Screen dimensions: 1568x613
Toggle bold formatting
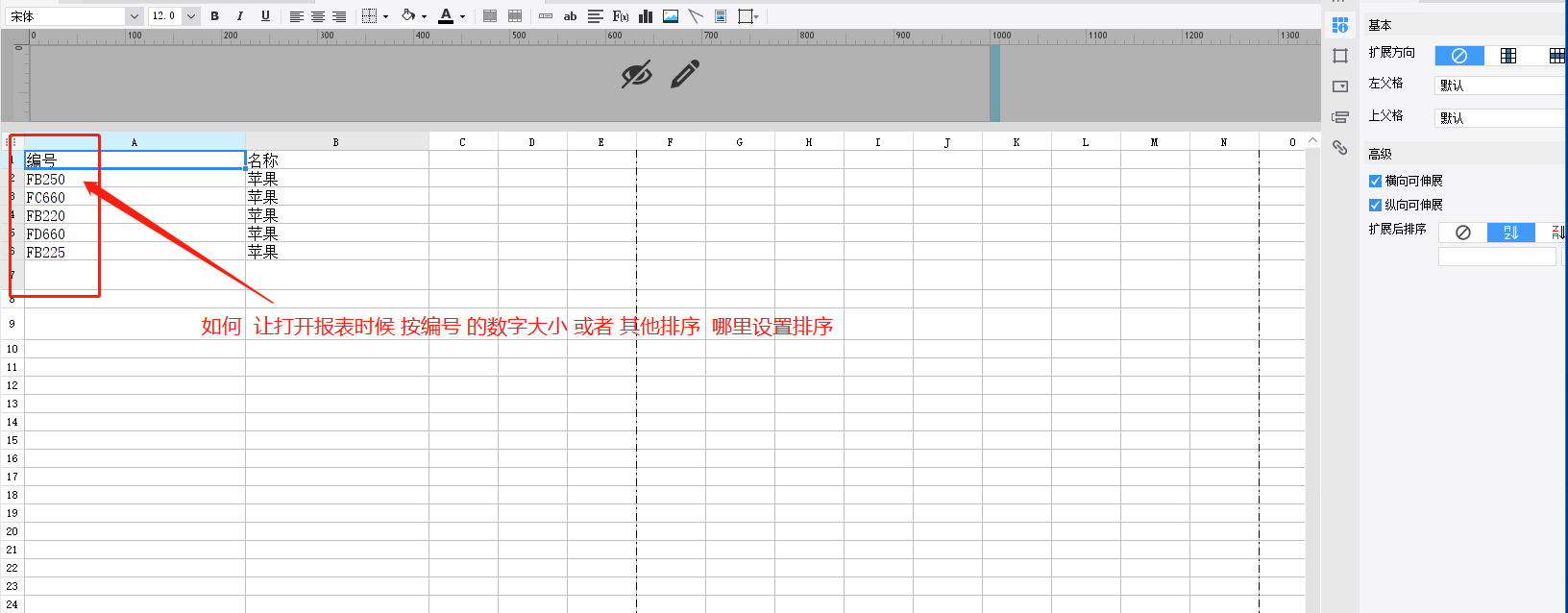click(214, 16)
